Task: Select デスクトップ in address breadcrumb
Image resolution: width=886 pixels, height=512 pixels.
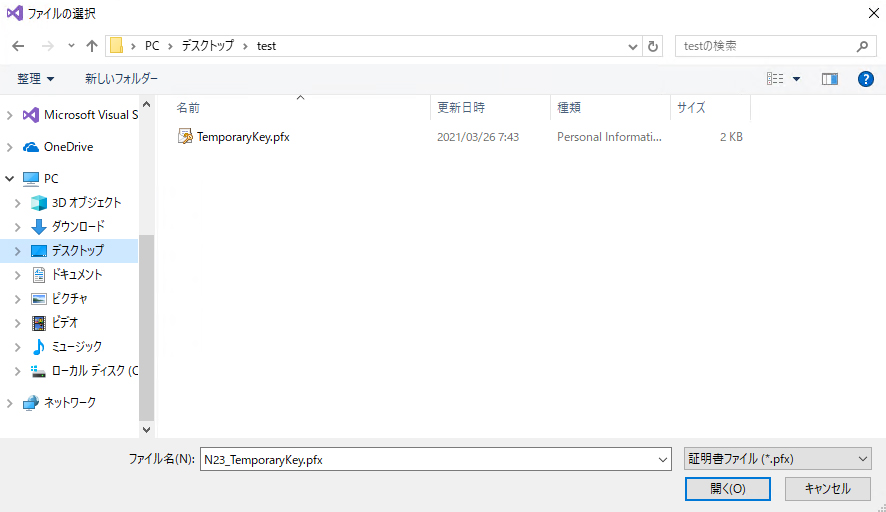Action: (x=207, y=46)
